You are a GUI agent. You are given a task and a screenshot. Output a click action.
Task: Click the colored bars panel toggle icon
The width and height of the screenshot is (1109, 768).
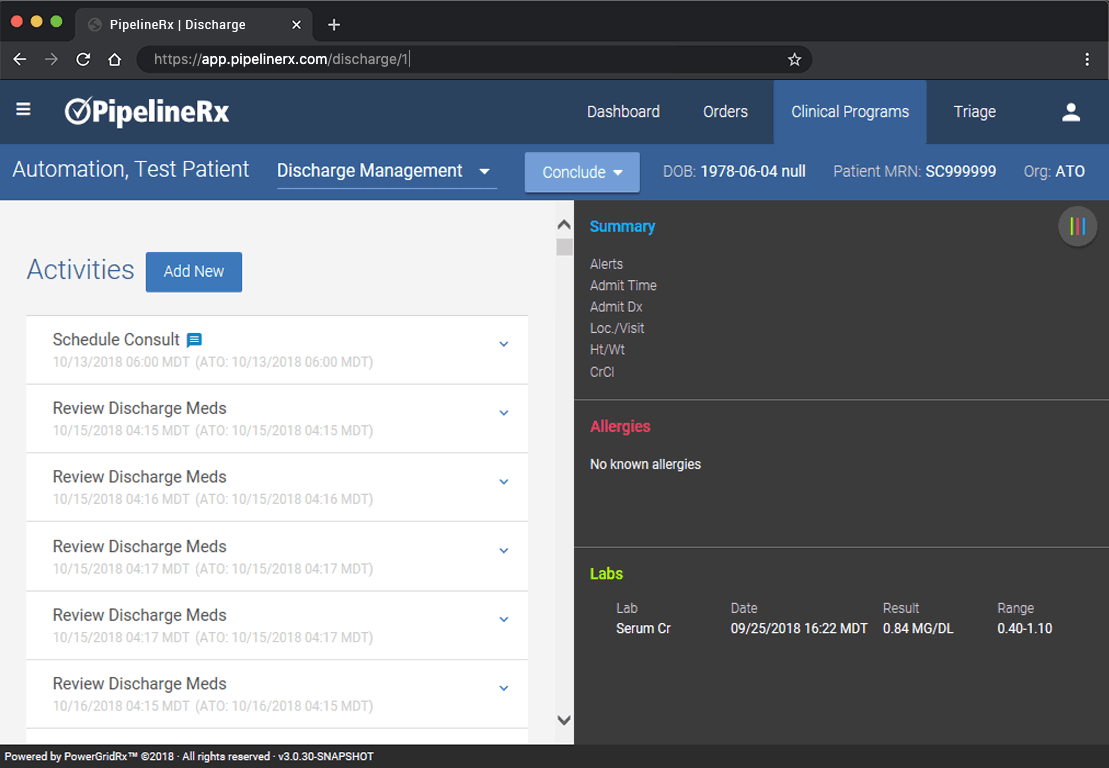[x=1077, y=226]
